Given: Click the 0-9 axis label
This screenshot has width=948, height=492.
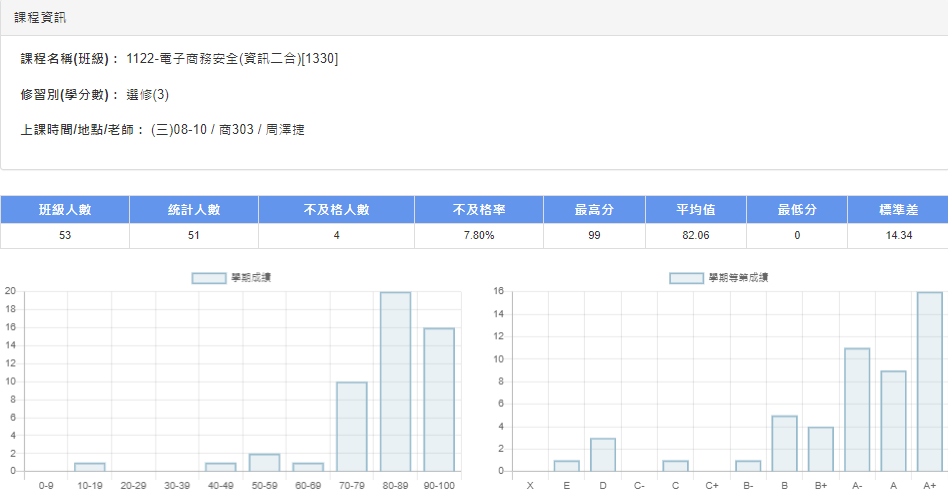Looking at the screenshot, I should click(46, 486).
